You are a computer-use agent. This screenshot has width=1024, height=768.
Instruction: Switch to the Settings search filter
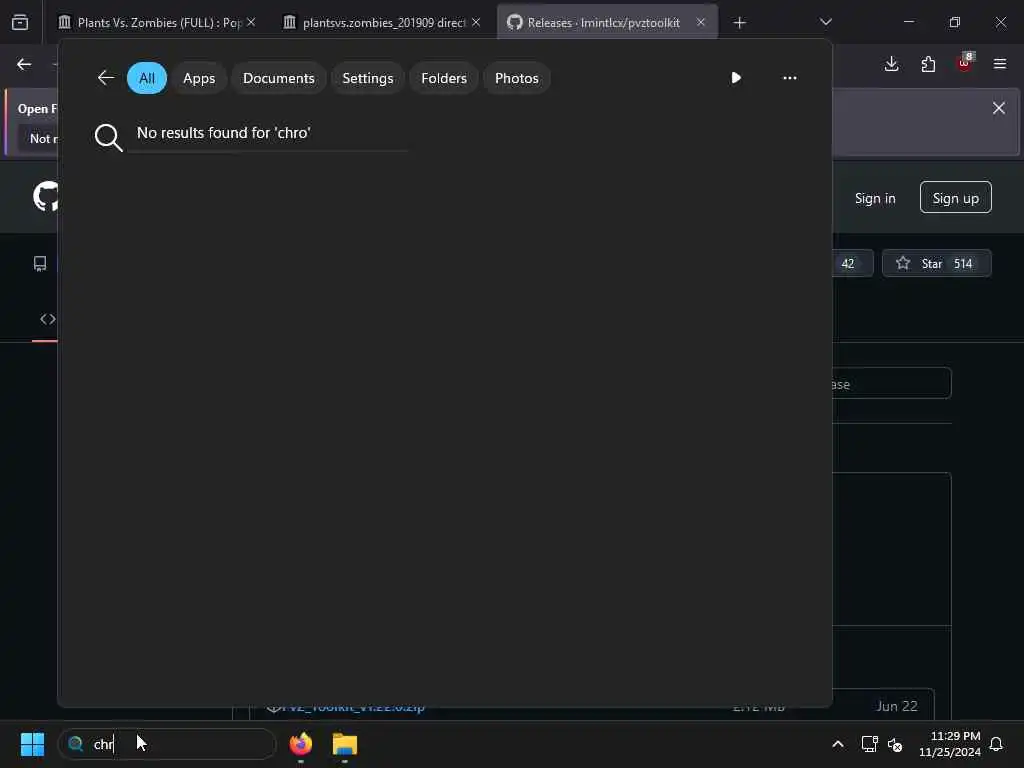click(x=368, y=78)
